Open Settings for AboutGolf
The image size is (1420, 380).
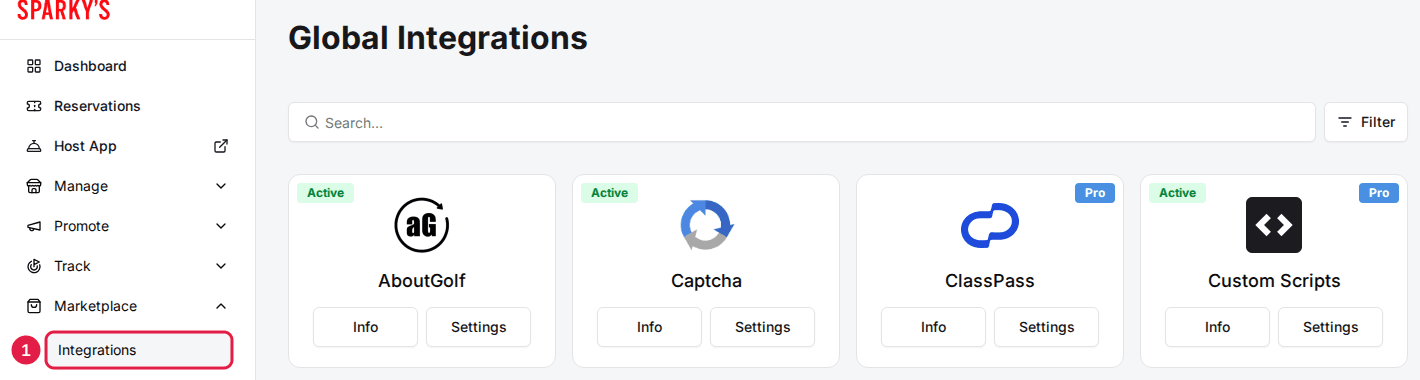coord(478,327)
